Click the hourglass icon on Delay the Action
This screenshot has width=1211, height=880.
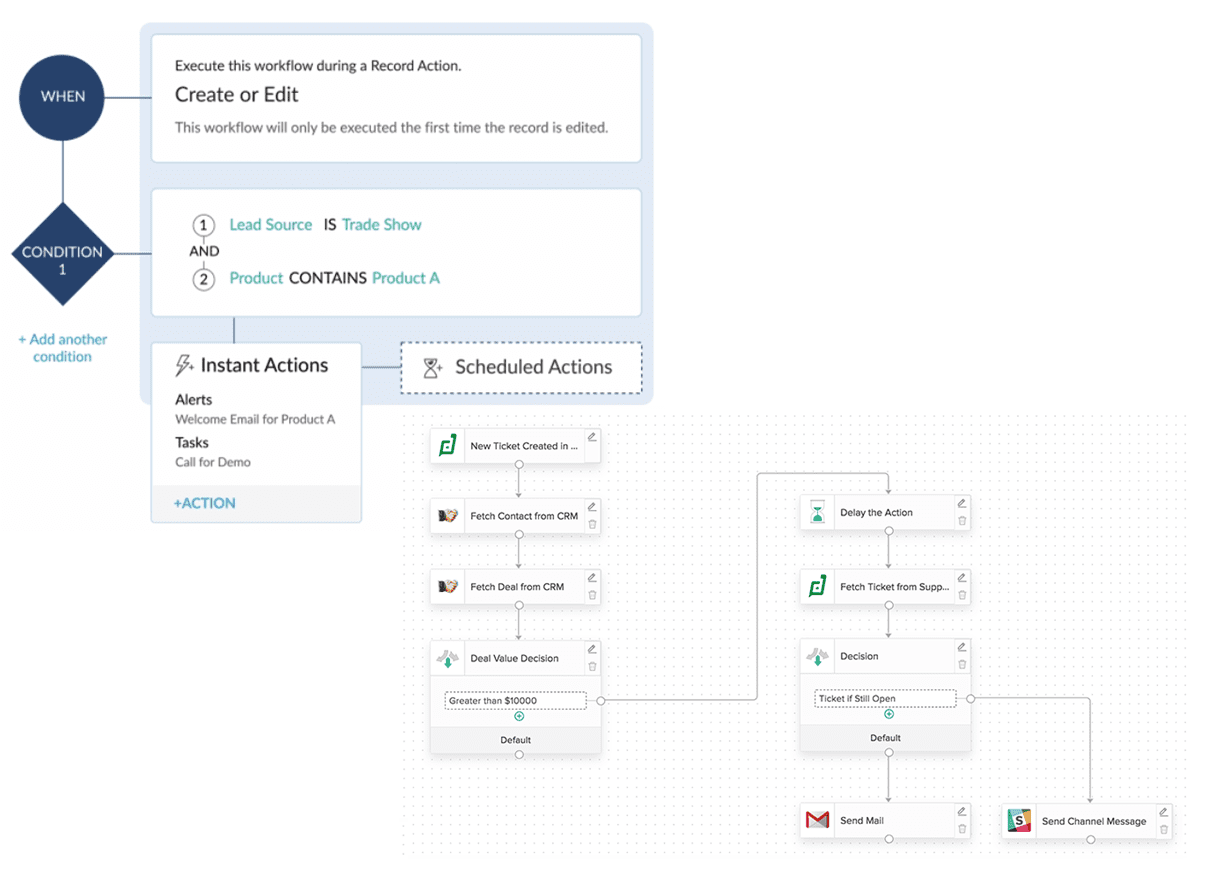(818, 513)
